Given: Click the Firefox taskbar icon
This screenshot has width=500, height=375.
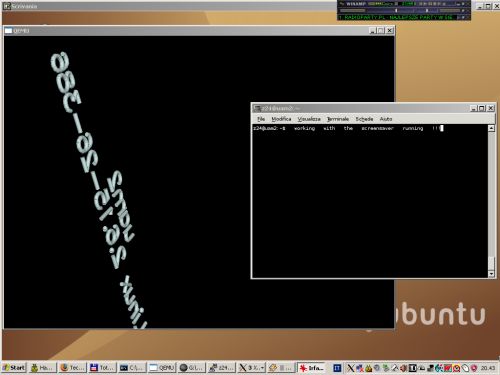Looking at the screenshot, I should 64,368.
